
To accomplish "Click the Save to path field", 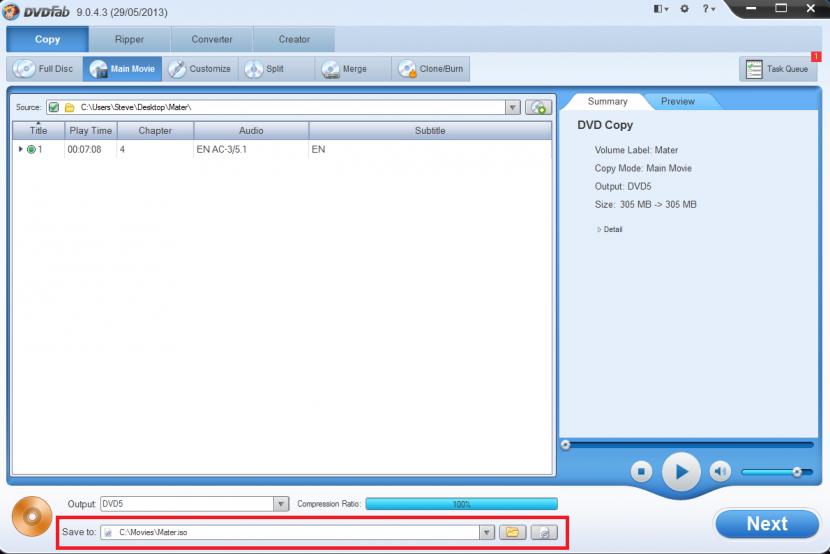I will coord(290,532).
